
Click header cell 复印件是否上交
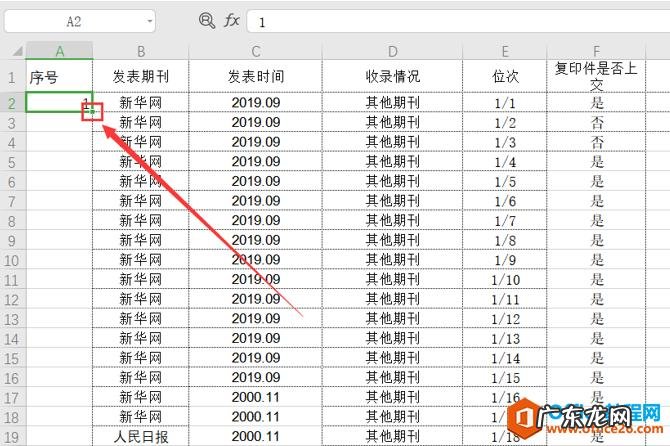(596, 77)
